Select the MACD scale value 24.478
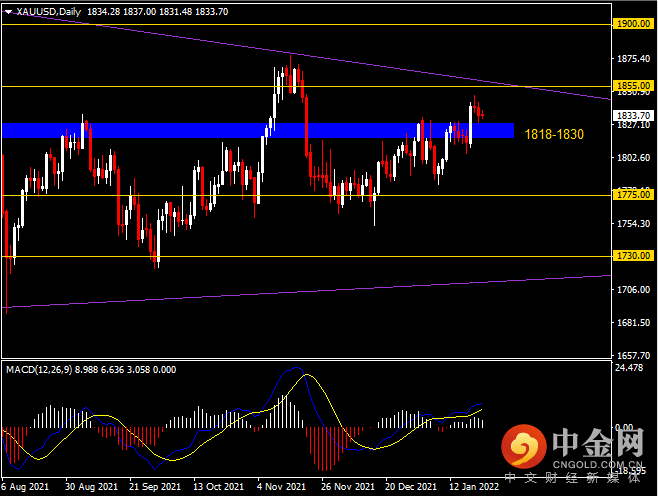This screenshot has height=496, width=658. point(629,368)
